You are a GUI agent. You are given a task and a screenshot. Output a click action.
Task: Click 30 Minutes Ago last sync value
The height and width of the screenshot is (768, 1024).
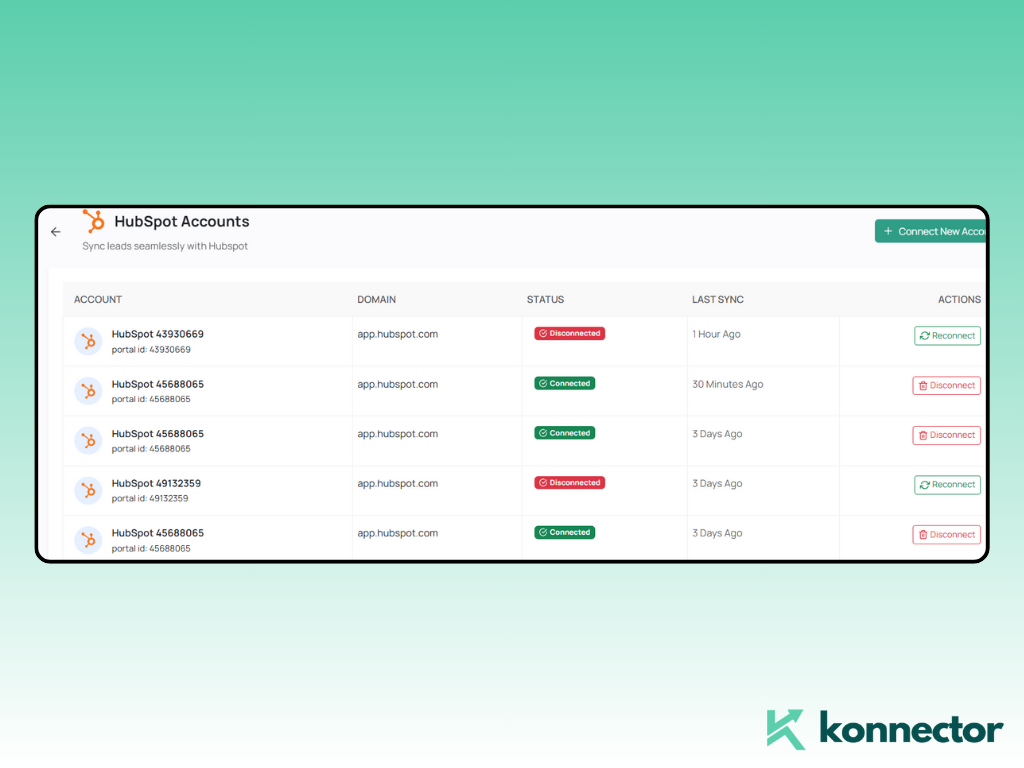pyautogui.click(x=728, y=384)
